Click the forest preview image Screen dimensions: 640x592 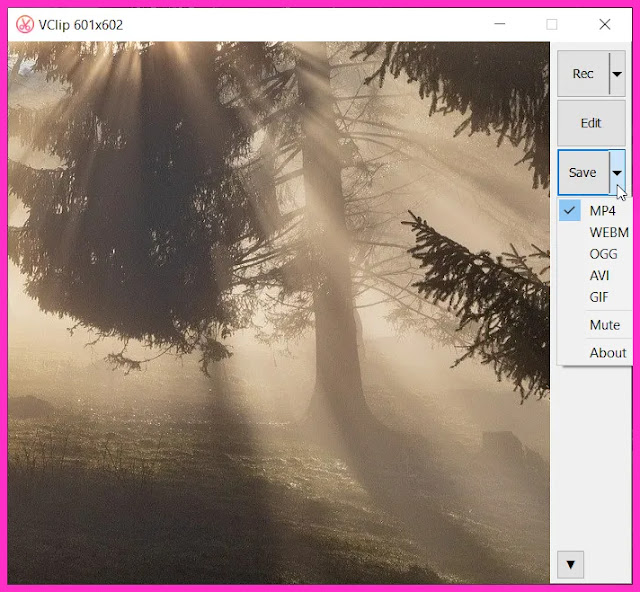pos(279,312)
